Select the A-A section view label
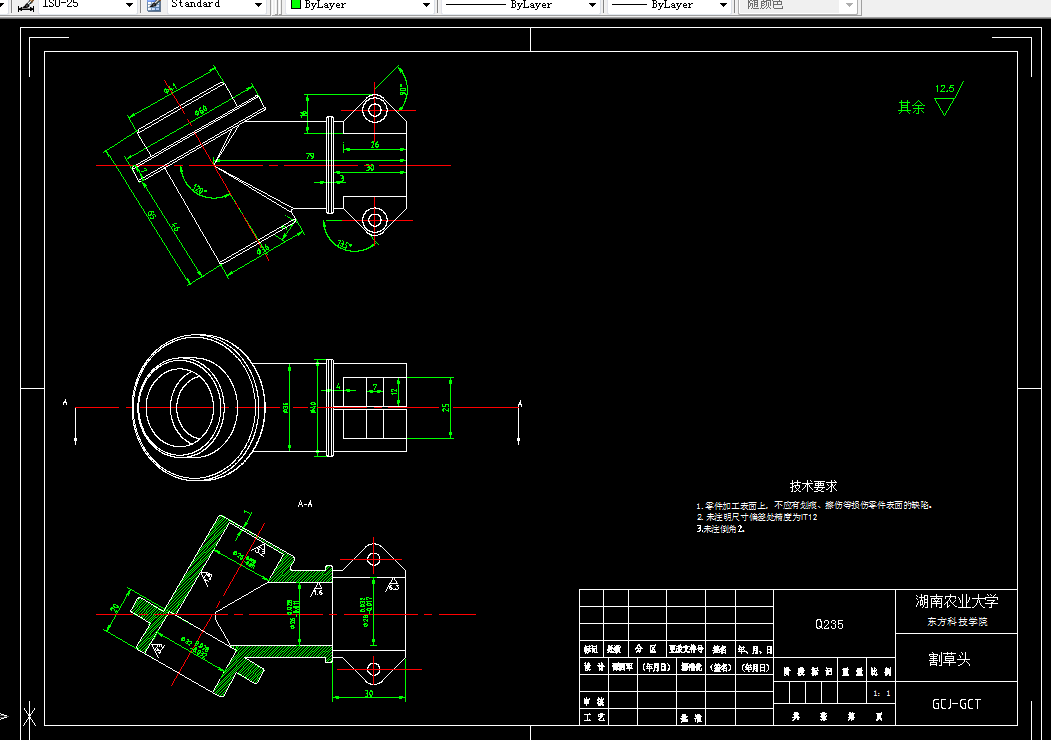 click(305, 503)
